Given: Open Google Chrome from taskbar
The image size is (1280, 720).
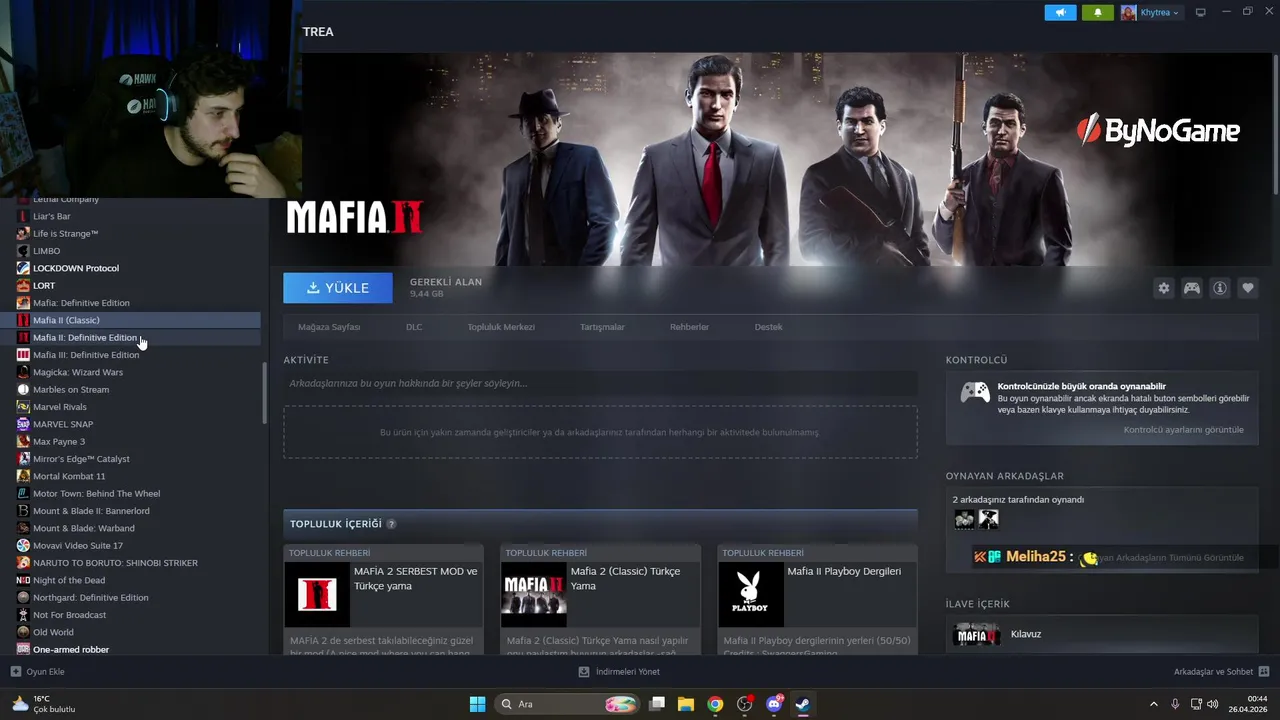Looking at the screenshot, I should (x=715, y=704).
